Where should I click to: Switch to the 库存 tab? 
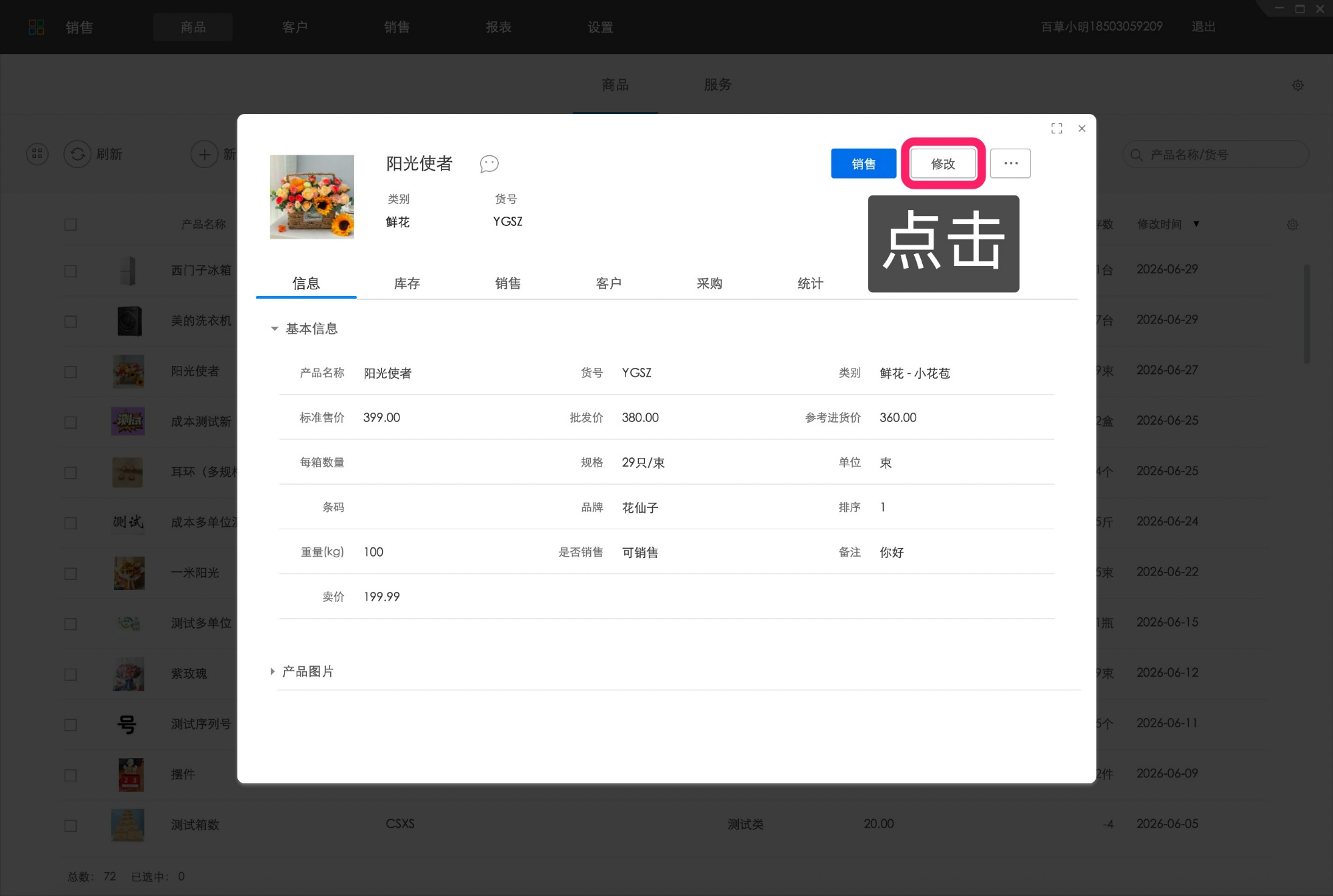[407, 283]
